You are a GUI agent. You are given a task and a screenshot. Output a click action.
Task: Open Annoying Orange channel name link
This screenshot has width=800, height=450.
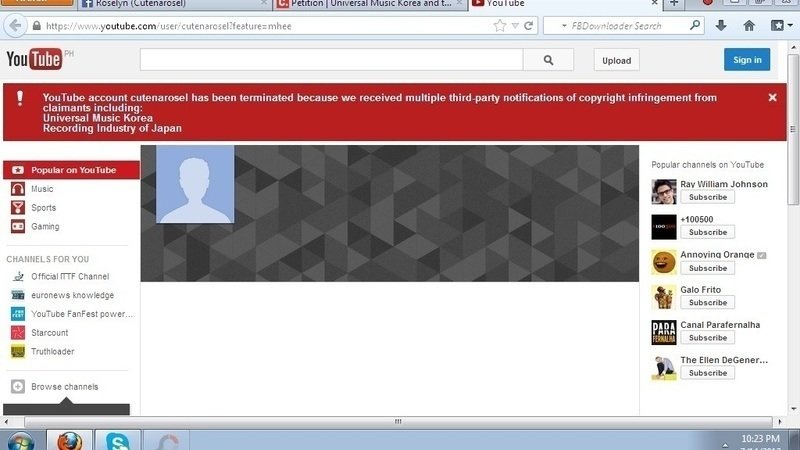717,255
